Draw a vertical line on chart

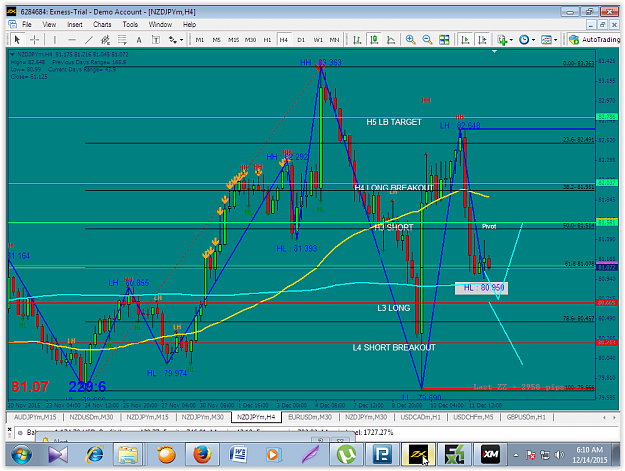point(55,39)
